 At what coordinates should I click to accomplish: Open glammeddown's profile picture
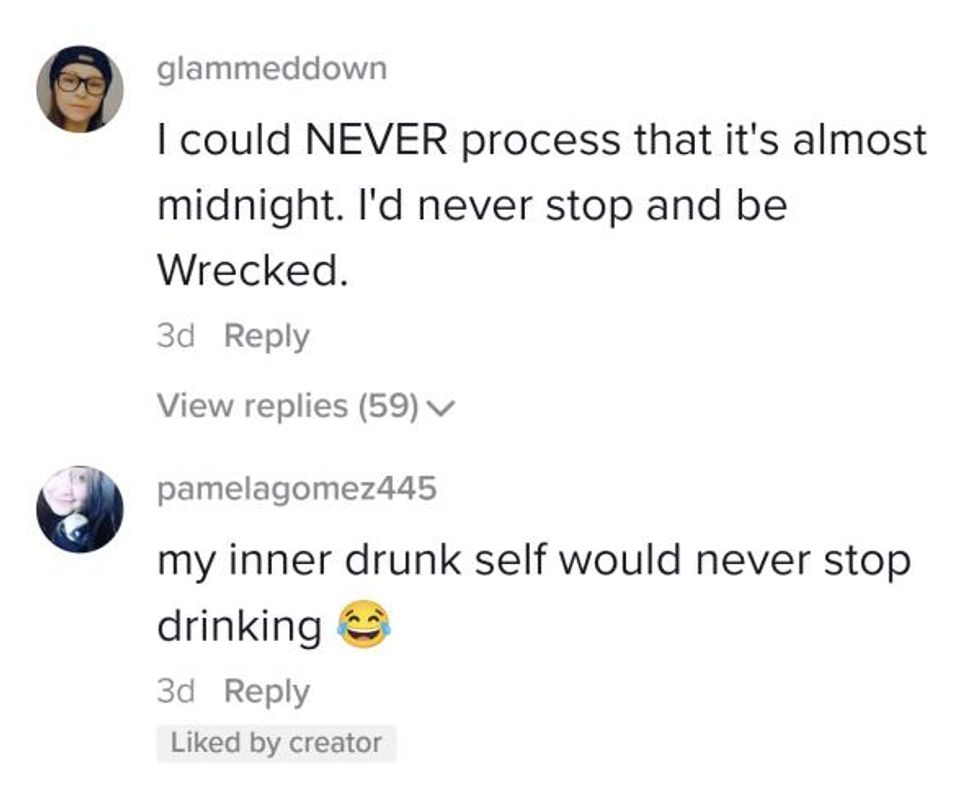pyautogui.click(x=80, y=89)
